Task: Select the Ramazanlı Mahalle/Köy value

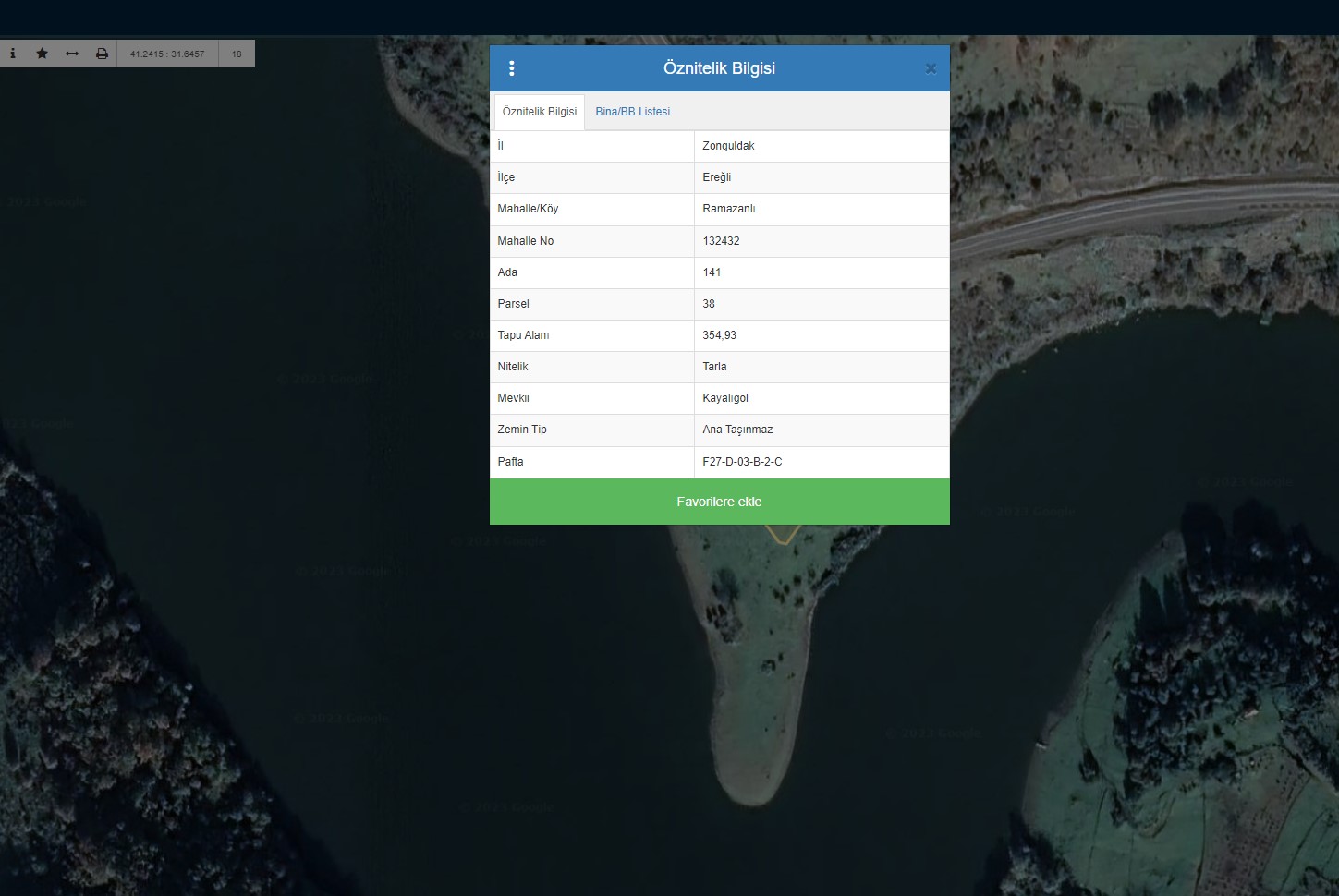Action: click(728, 209)
